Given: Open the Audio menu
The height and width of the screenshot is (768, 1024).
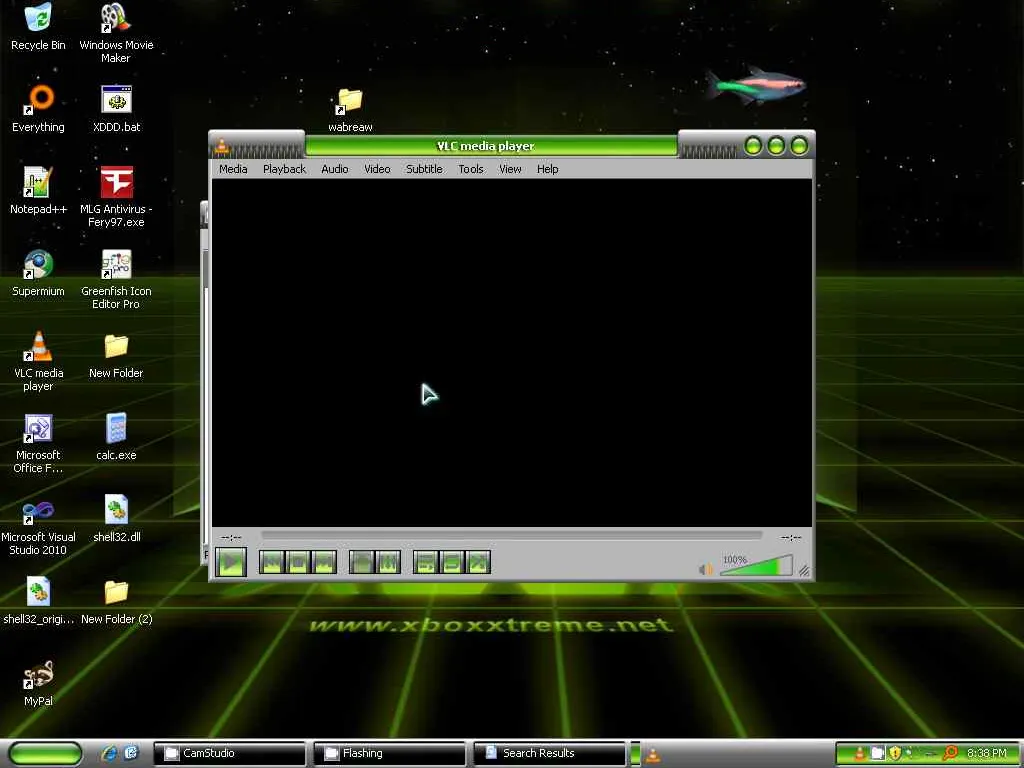Looking at the screenshot, I should [x=334, y=169].
